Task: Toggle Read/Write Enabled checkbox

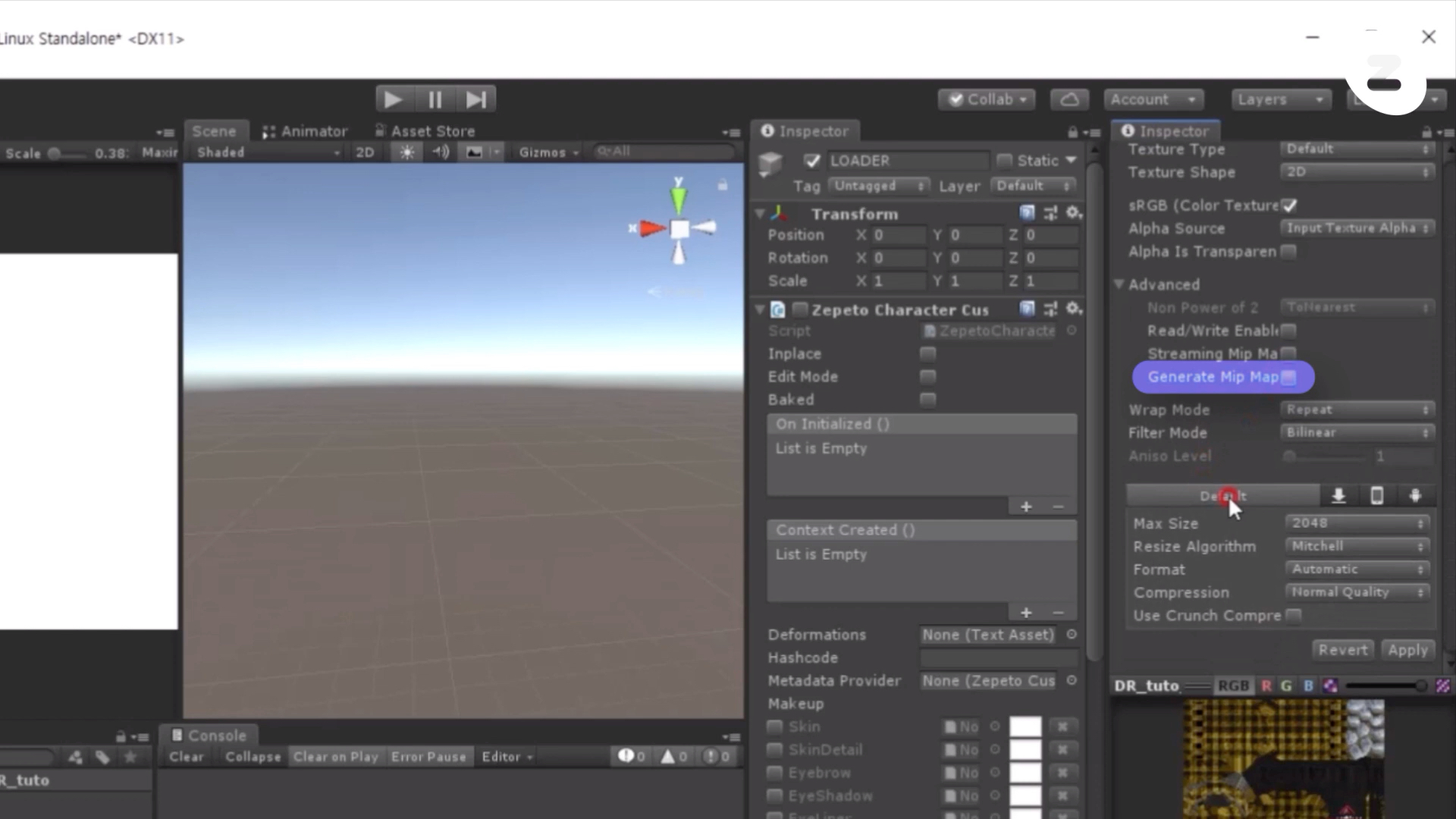Action: coord(1290,330)
